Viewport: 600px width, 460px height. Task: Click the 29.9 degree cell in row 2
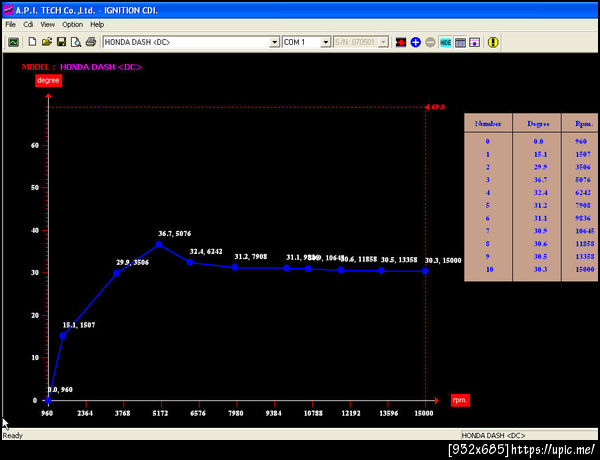pos(540,167)
